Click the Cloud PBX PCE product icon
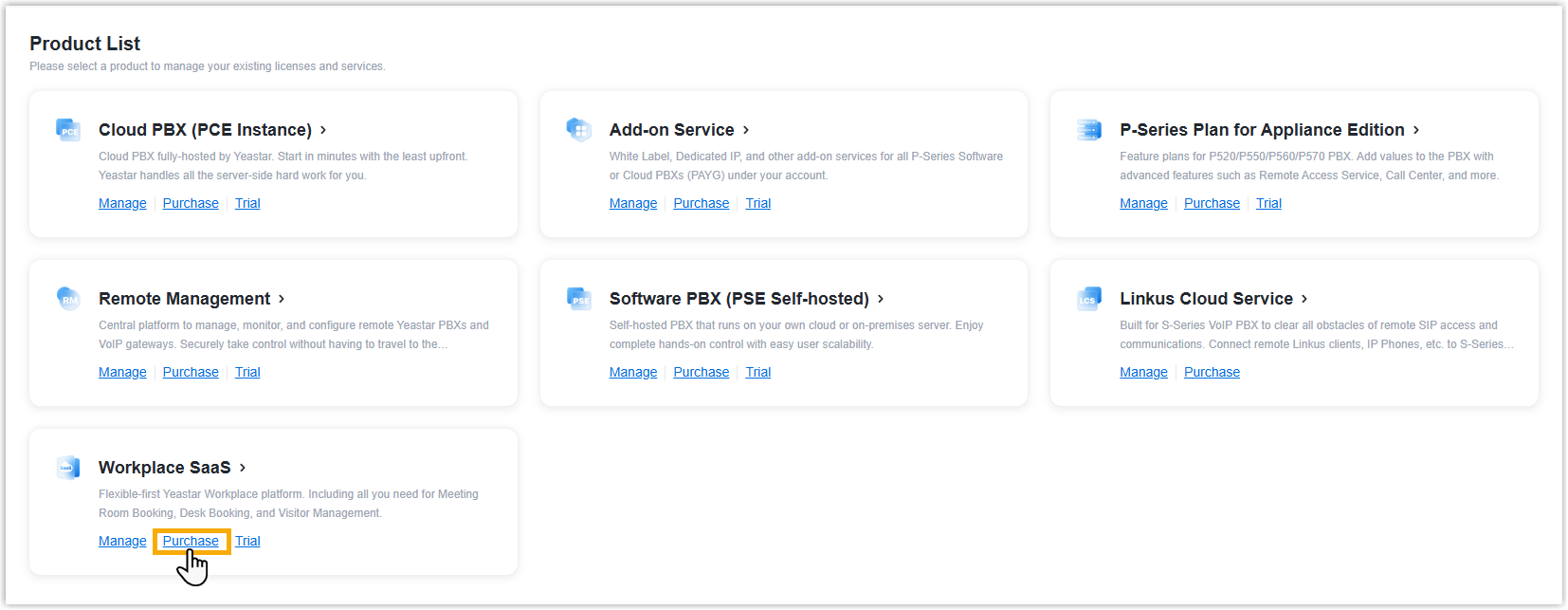This screenshot has width=1568, height=610. tap(68, 130)
